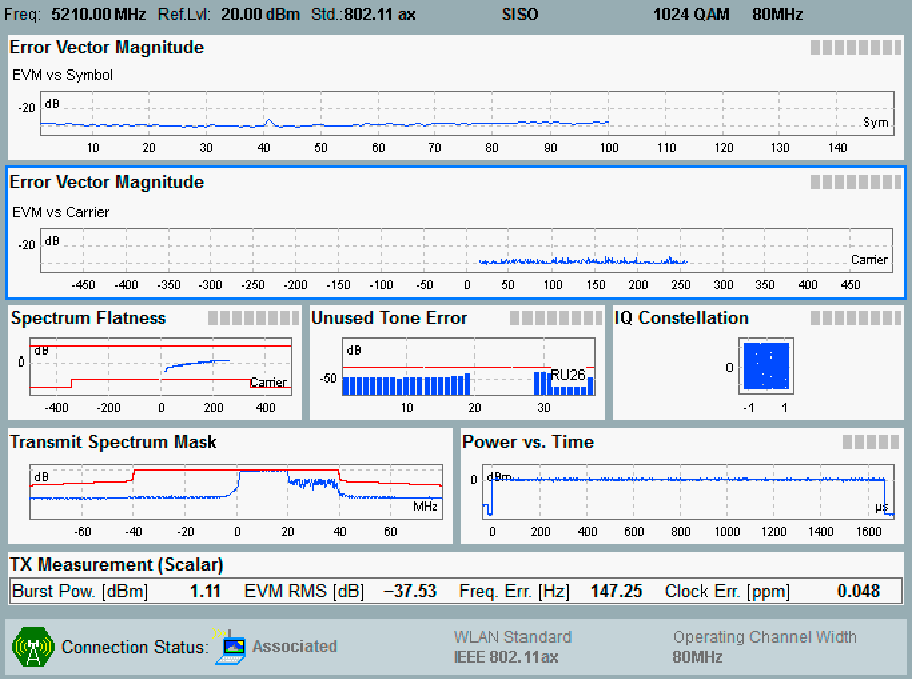Open the Unused Tone Error panel title
This screenshot has height=680, width=912.
[389, 318]
